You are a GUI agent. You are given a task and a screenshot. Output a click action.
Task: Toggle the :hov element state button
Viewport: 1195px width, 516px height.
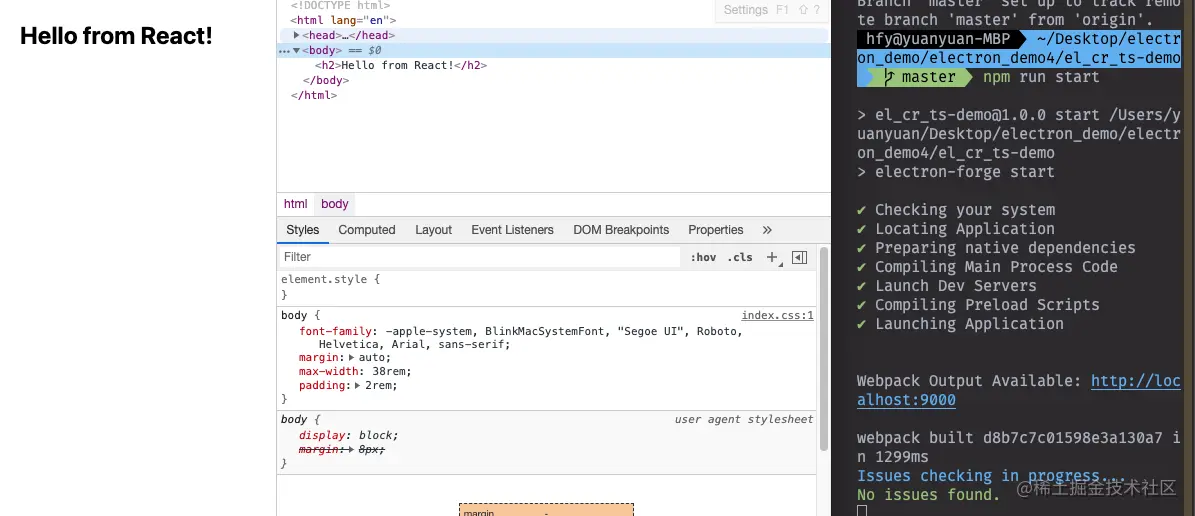coord(703,258)
